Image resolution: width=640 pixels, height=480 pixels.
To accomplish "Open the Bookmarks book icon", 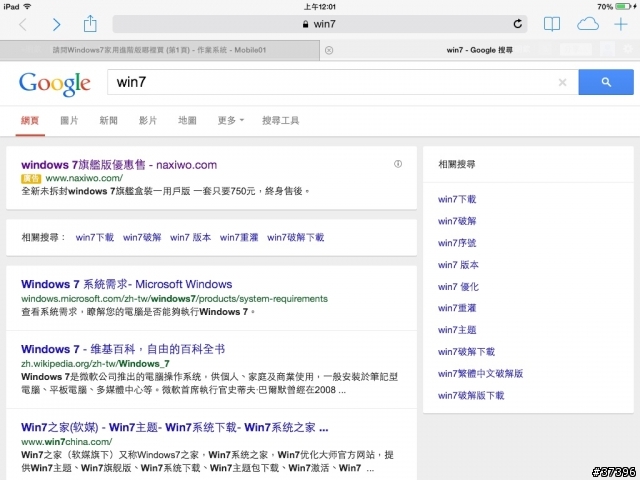I will point(552,24).
